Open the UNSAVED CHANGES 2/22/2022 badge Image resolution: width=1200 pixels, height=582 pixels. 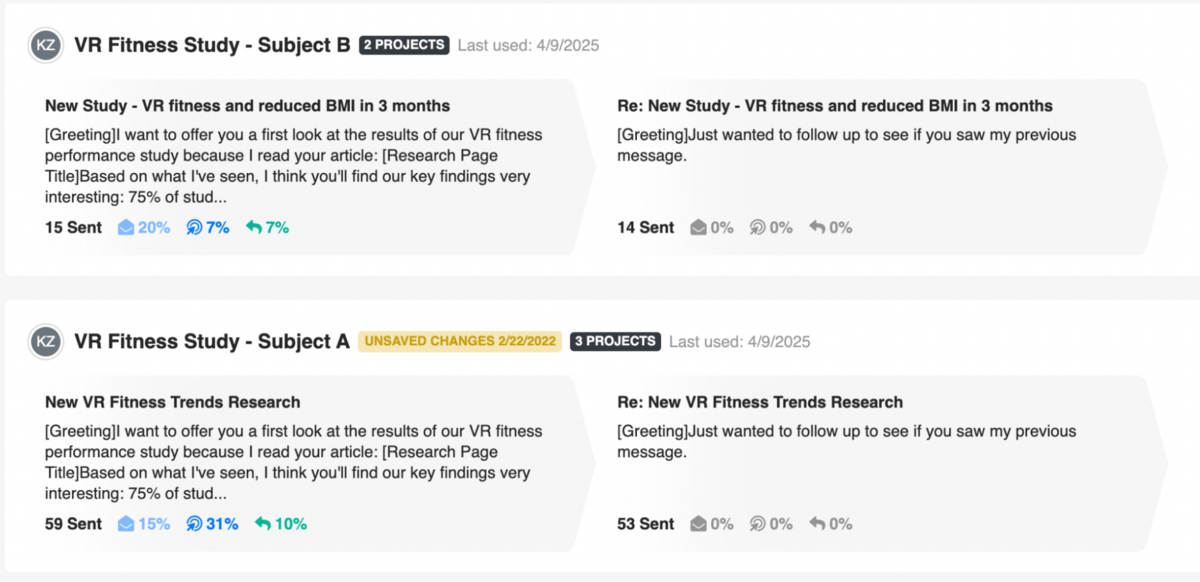pos(459,341)
